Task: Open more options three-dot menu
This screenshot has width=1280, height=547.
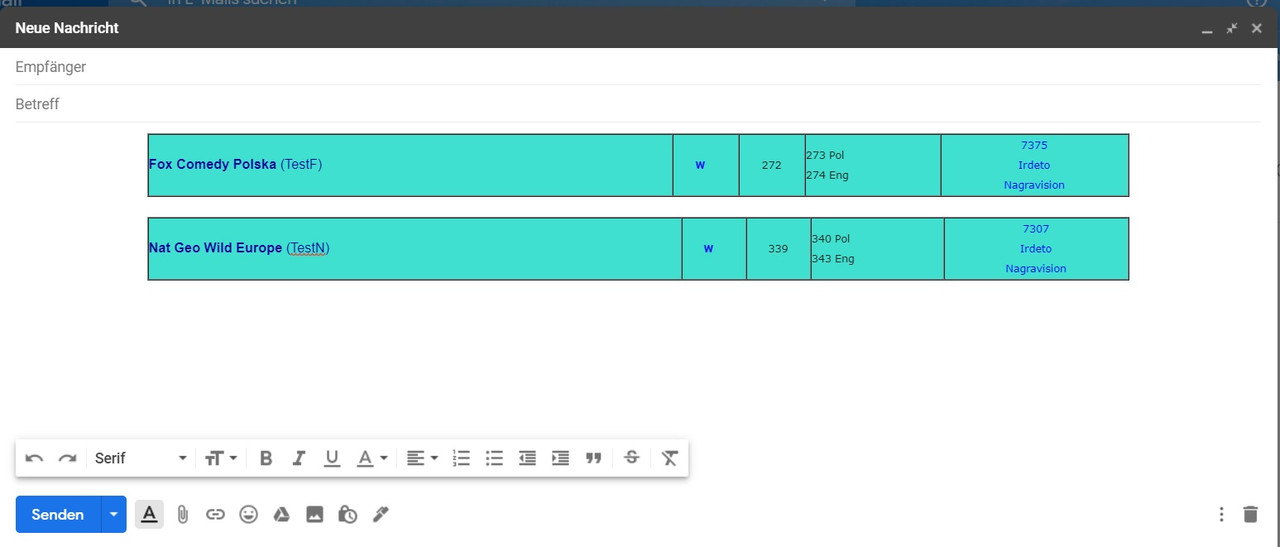Action: pos(1221,514)
